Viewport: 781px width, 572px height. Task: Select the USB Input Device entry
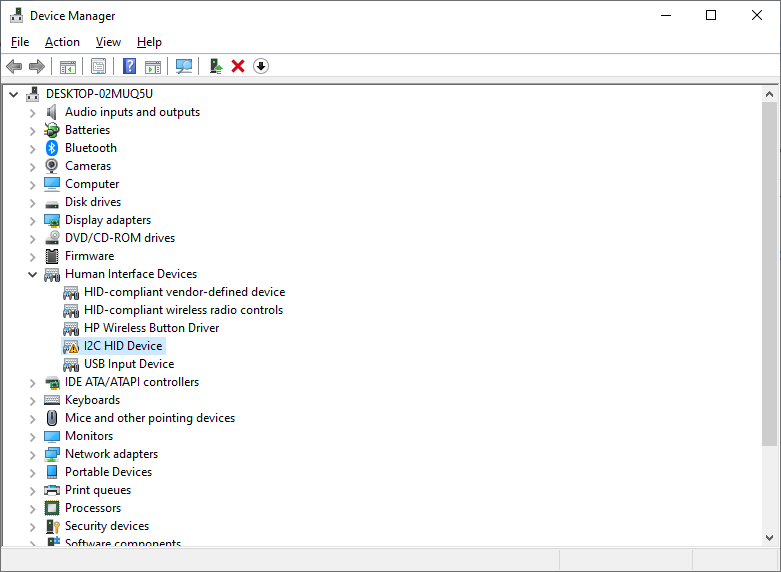point(129,364)
